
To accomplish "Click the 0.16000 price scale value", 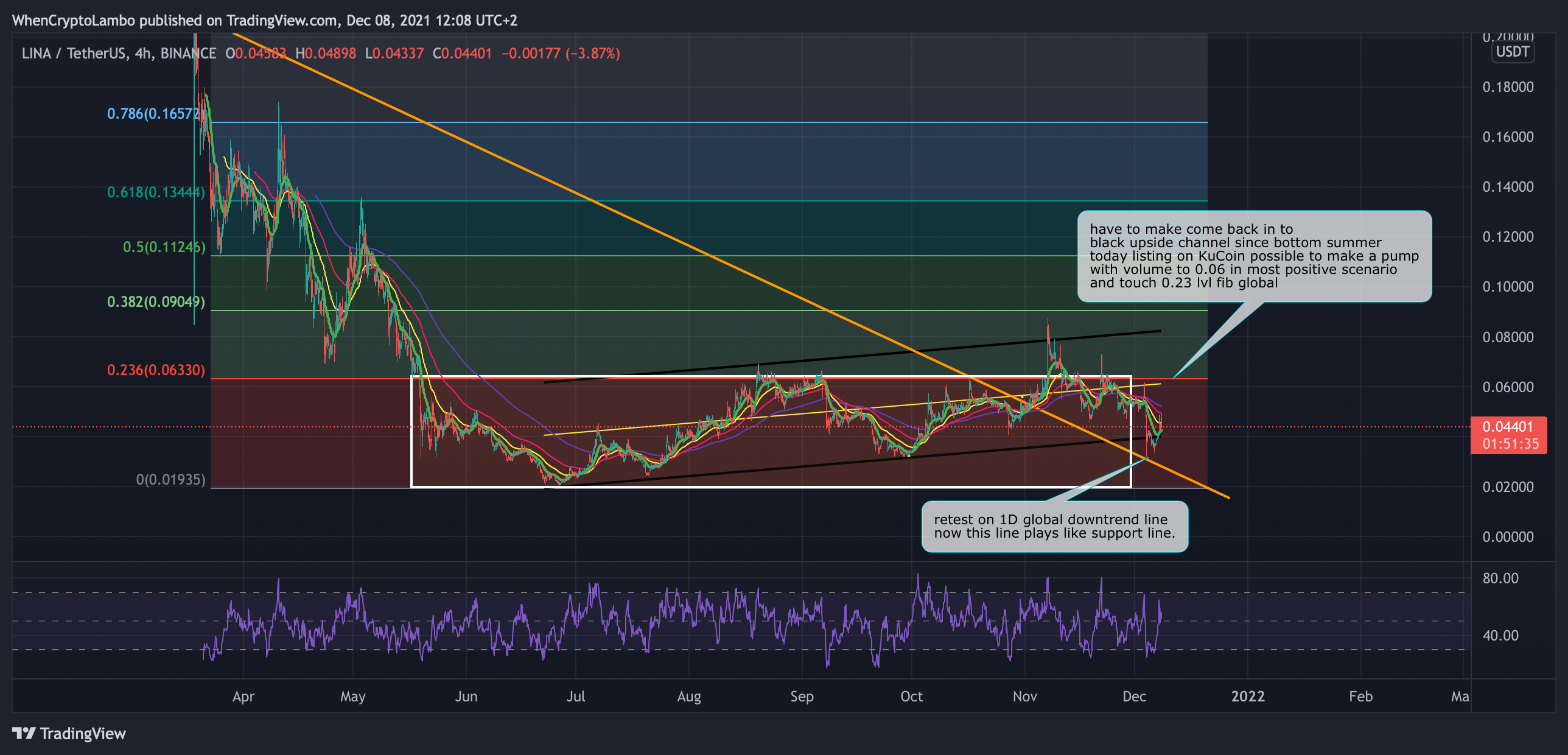I will point(1508,137).
